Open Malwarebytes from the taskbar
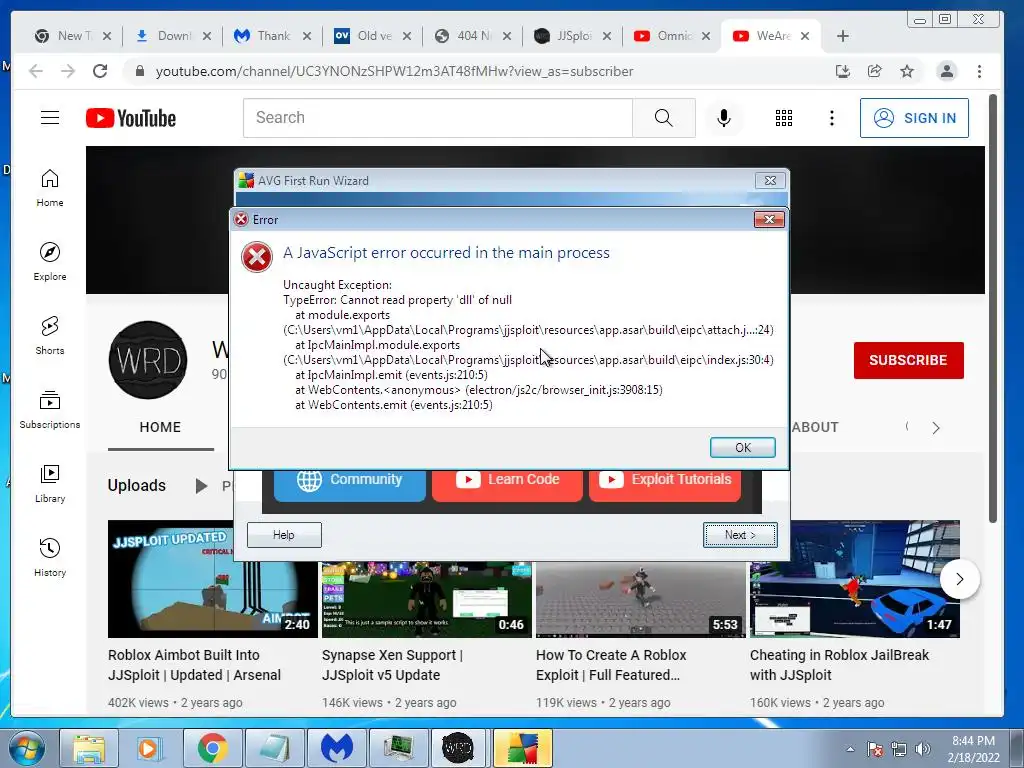 [x=336, y=748]
